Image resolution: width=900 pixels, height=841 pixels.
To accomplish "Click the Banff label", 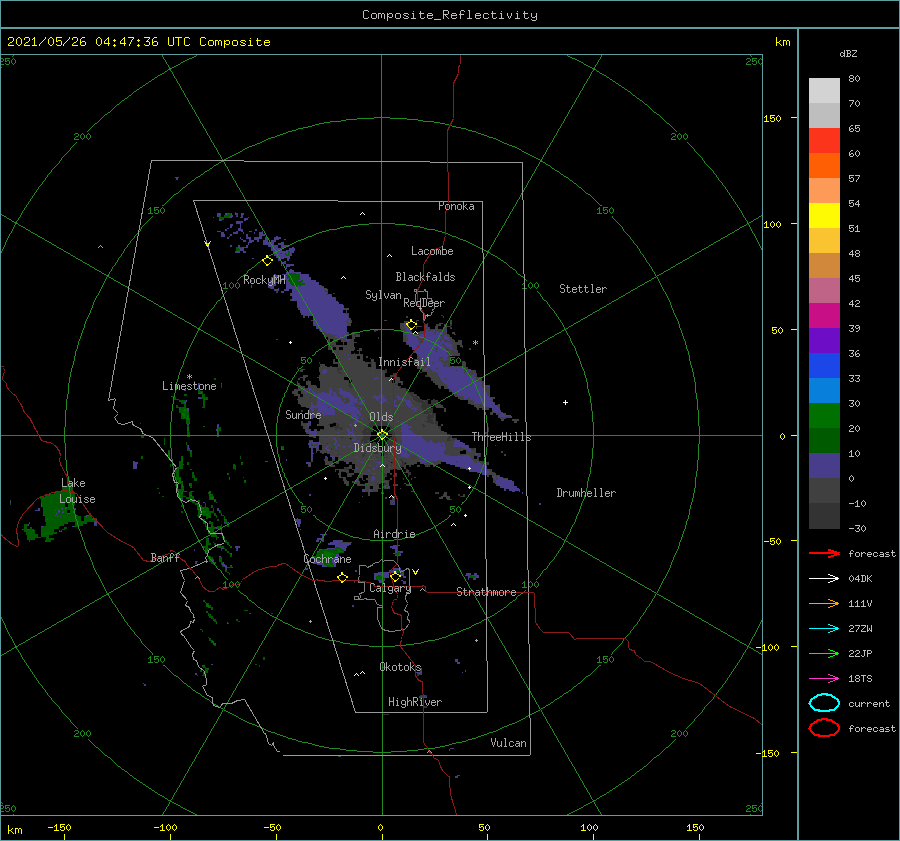I will (x=165, y=558).
